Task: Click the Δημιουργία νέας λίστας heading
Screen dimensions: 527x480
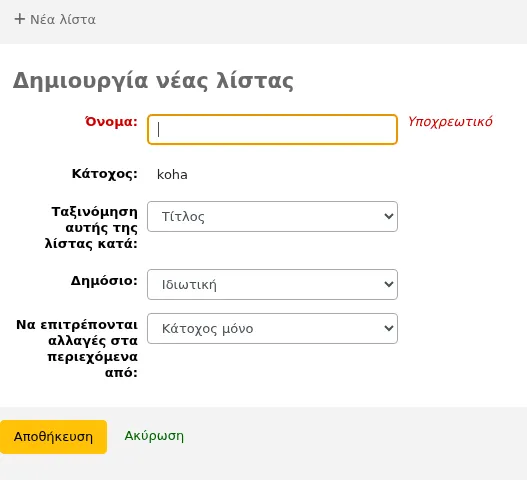Action: pos(153,81)
